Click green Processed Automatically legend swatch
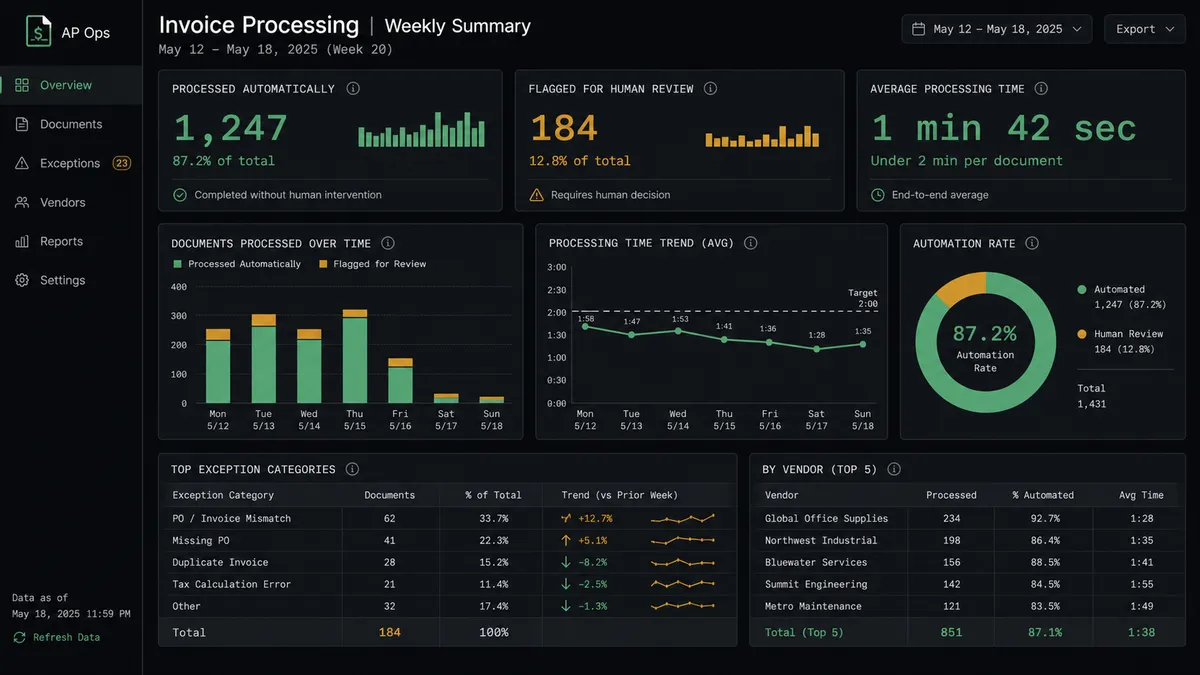Viewport: 1200px width, 675px height. click(178, 264)
